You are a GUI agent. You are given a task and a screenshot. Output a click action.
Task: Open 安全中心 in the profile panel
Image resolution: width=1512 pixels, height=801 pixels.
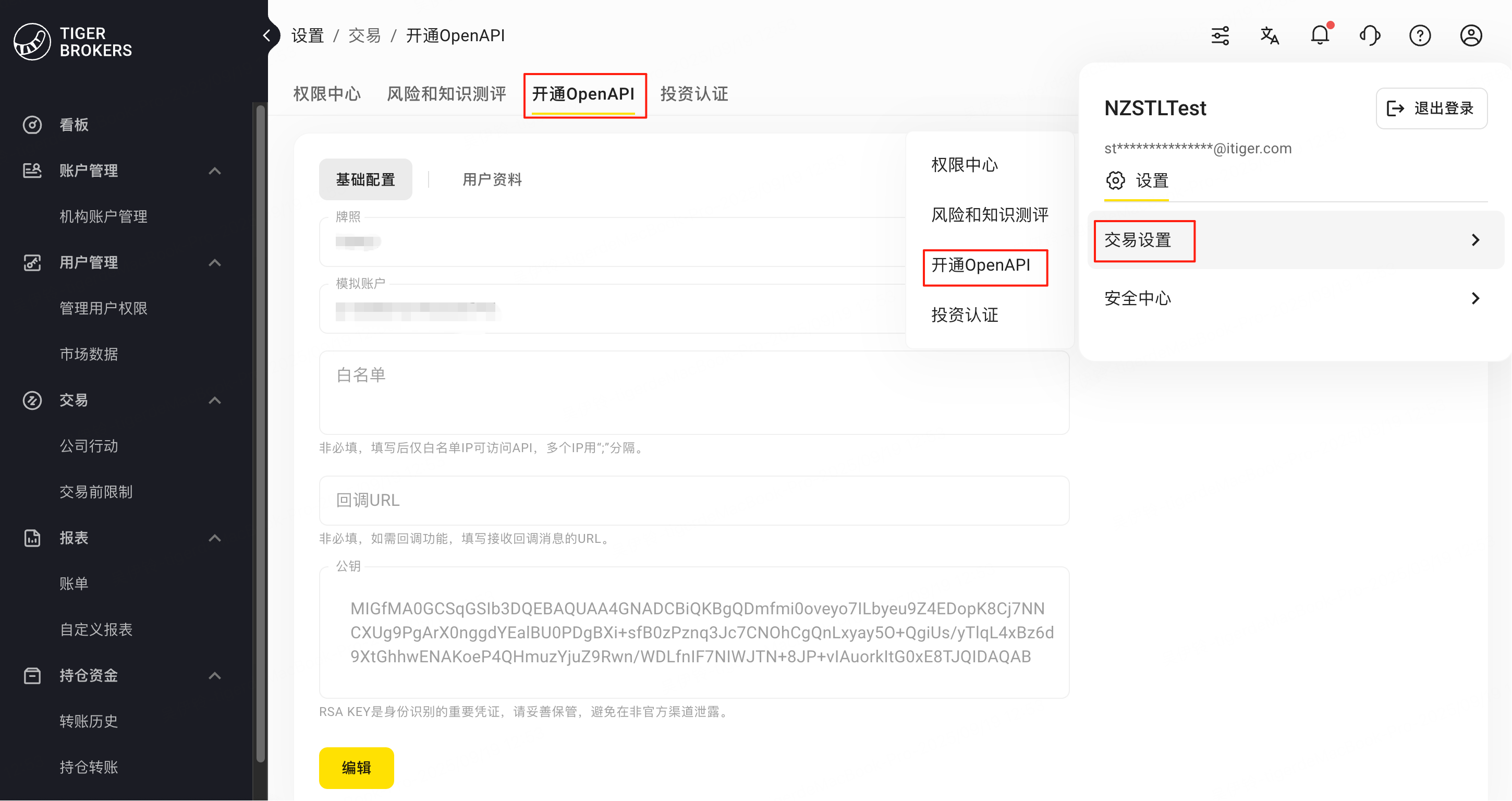click(x=1296, y=298)
